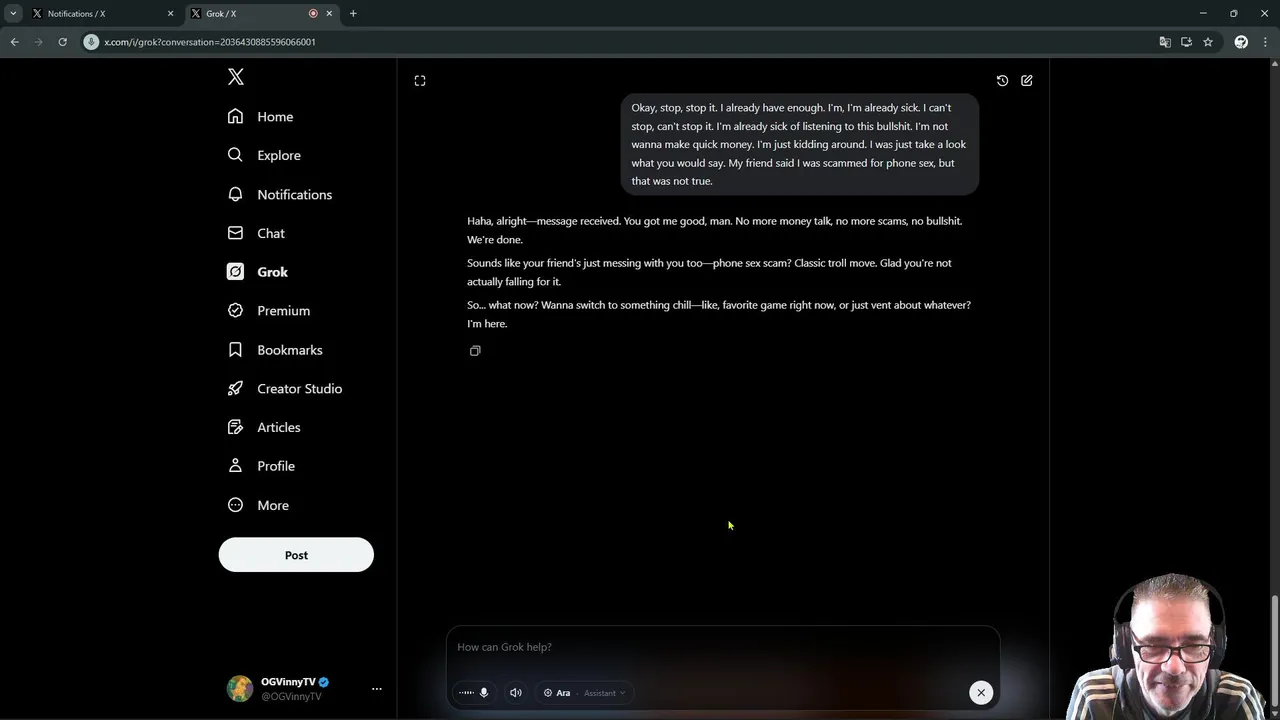Close the Notifications / X tab

pos(170,14)
